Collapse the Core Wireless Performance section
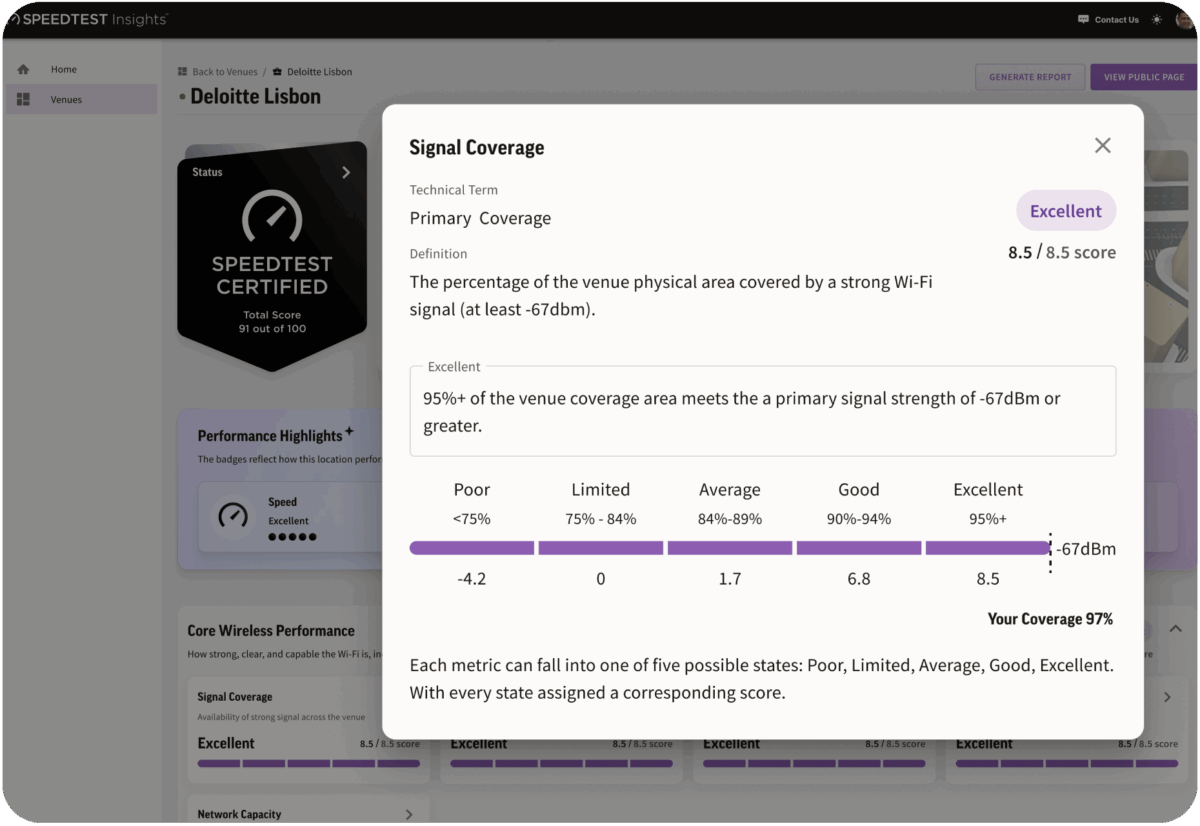 coord(1176,629)
